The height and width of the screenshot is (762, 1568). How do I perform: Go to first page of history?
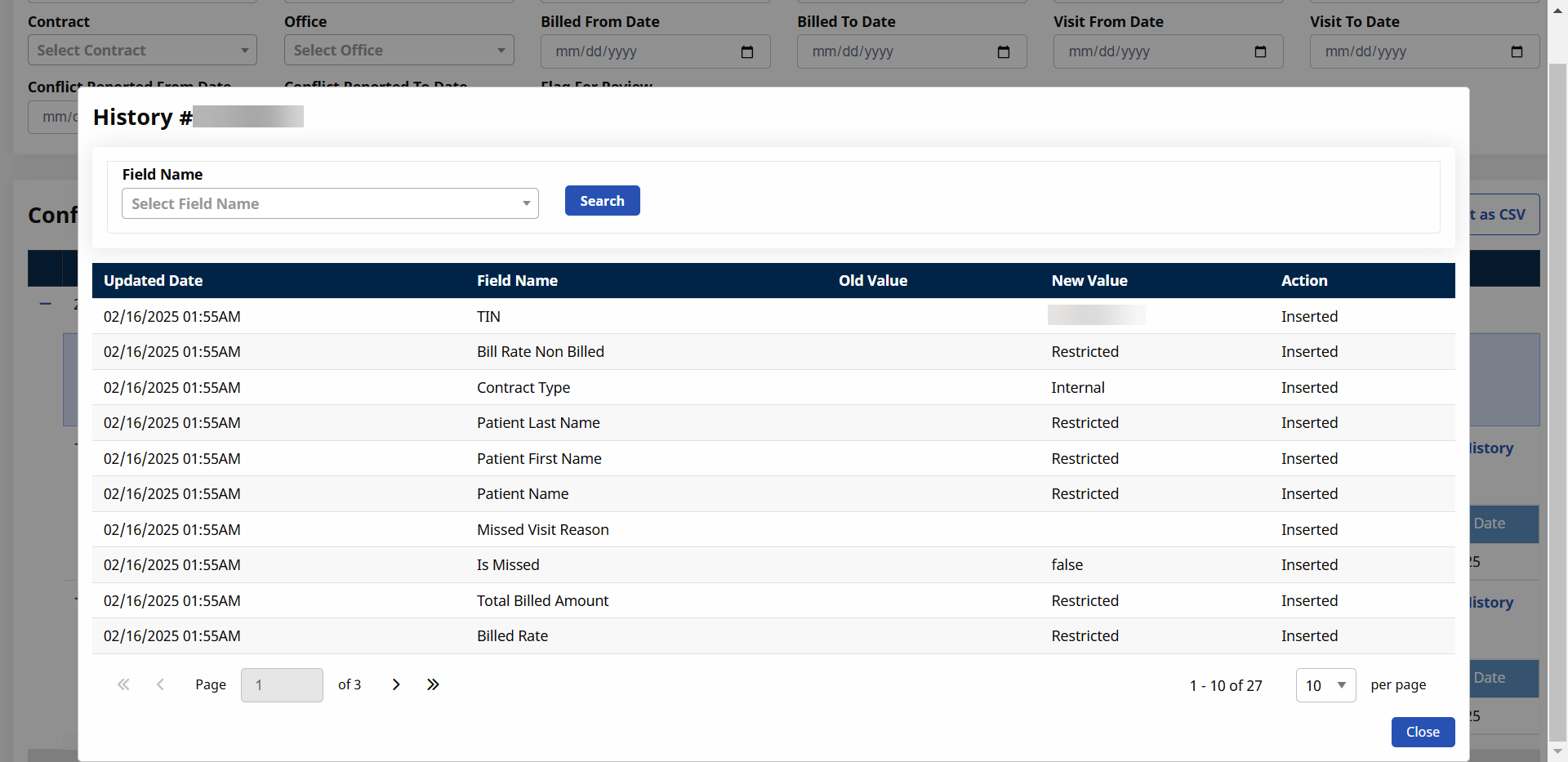123,684
